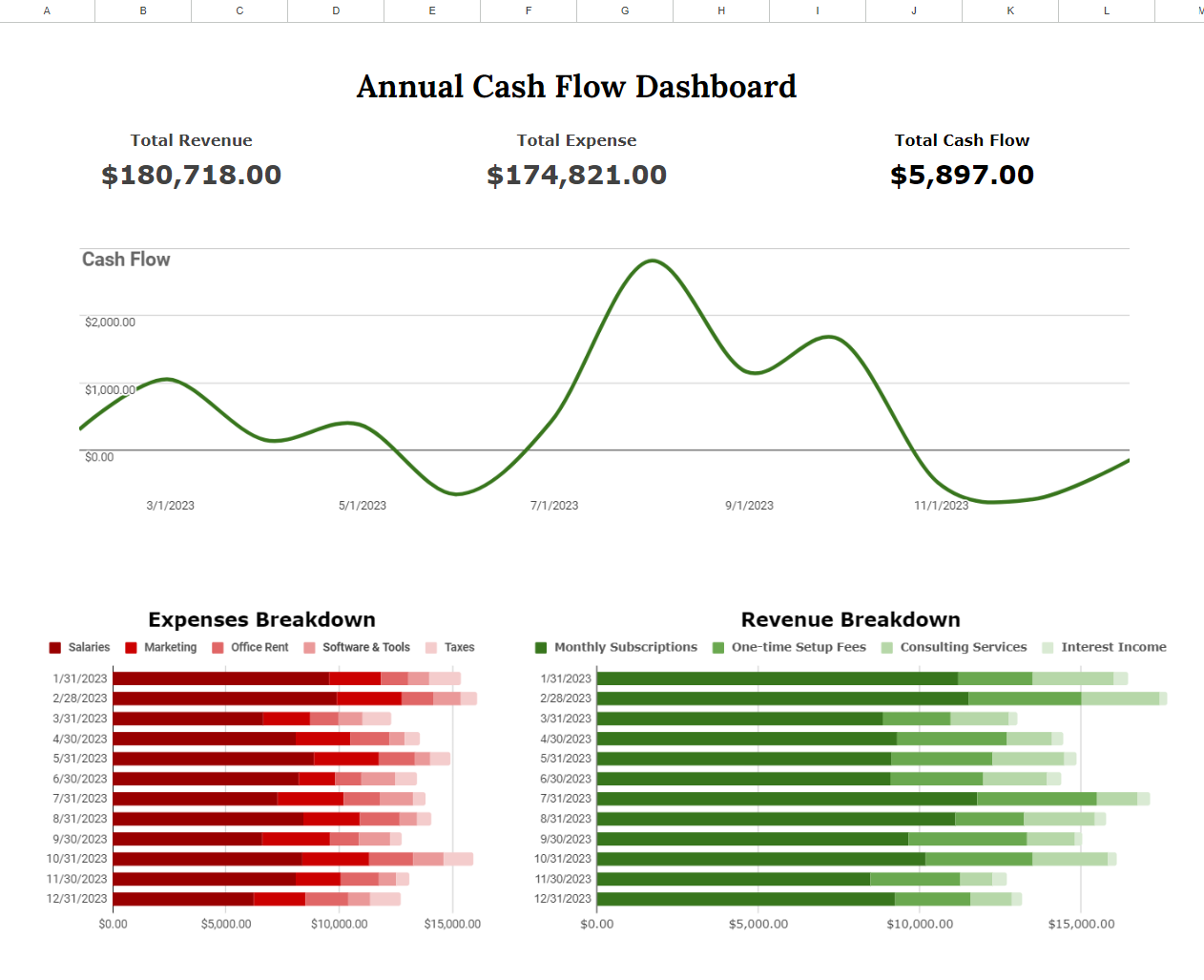Click the $2,000.00 axis label
The image size is (1204, 980).
pyautogui.click(x=110, y=323)
